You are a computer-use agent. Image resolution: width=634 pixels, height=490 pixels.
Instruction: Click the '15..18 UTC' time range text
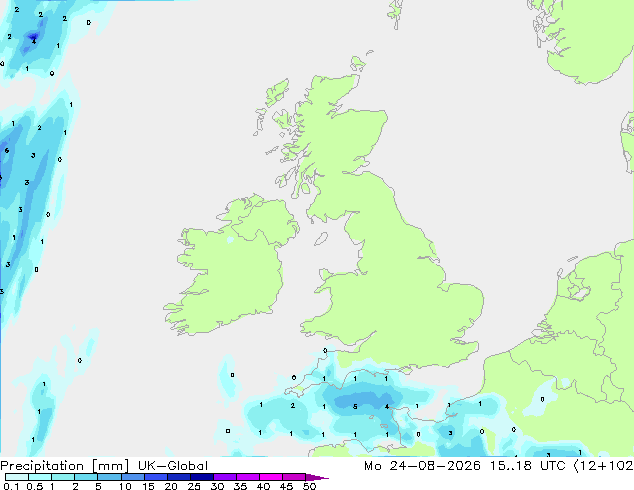527,466
